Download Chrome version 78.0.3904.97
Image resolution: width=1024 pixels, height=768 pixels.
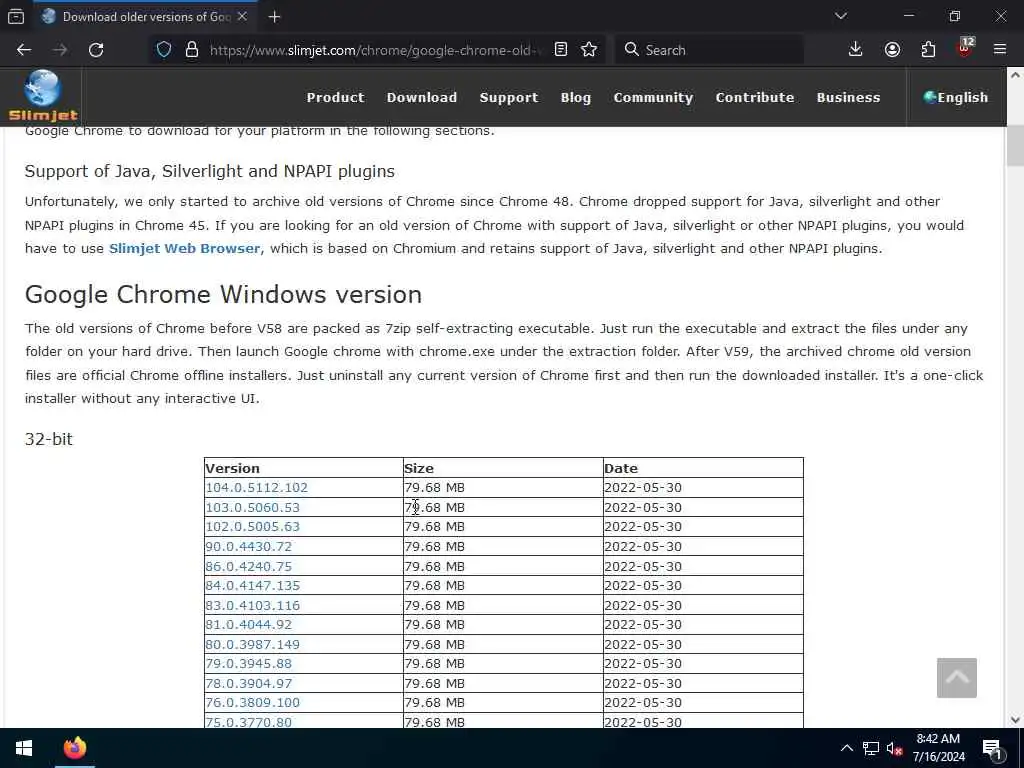[x=249, y=684]
